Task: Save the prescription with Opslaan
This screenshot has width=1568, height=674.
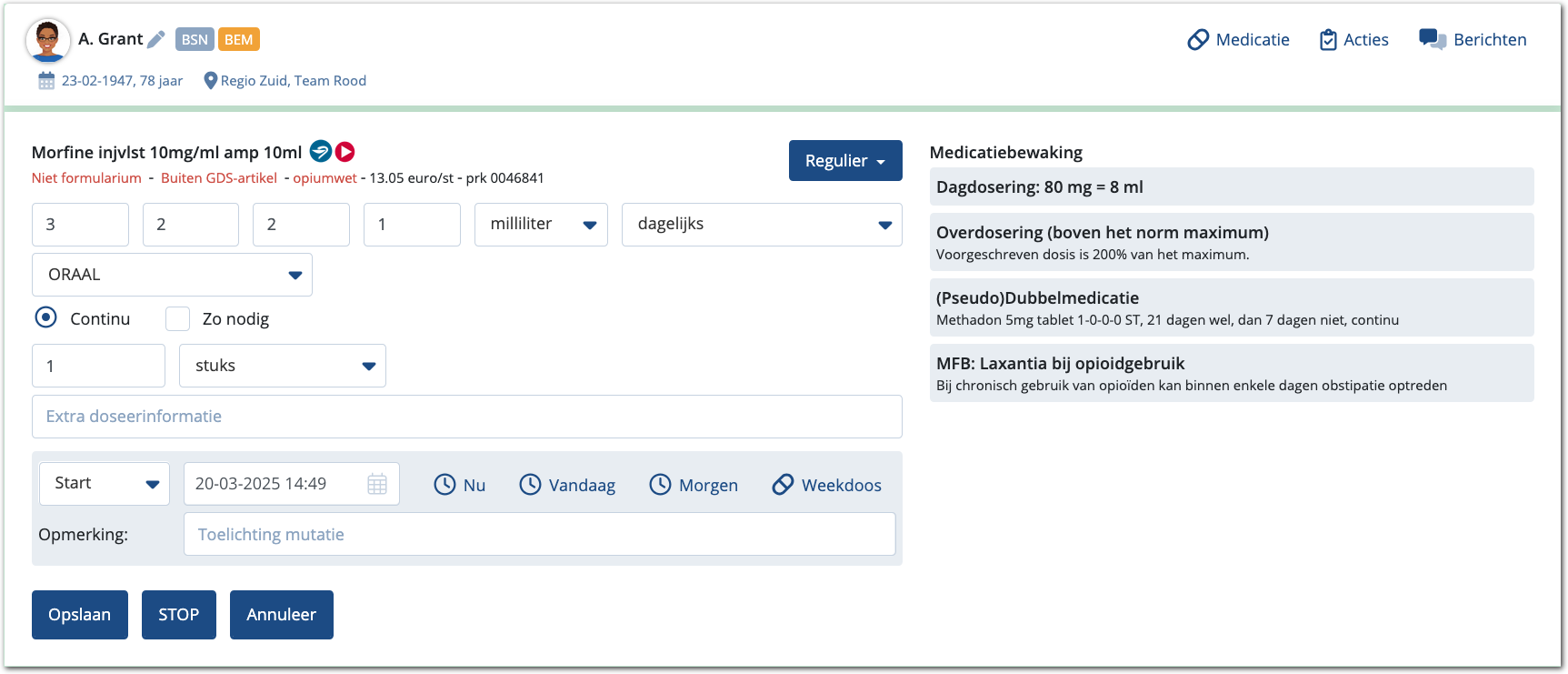Action: click(x=80, y=615)
